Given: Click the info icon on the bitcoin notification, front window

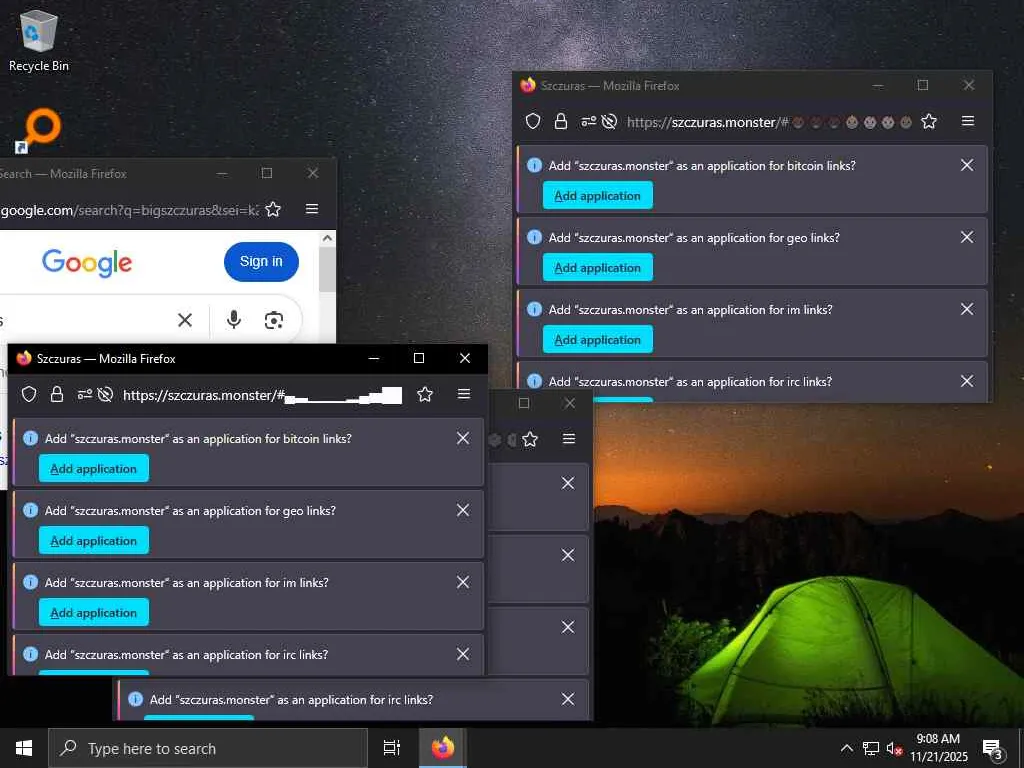Looking at the screenshot, I should (30, 438).
